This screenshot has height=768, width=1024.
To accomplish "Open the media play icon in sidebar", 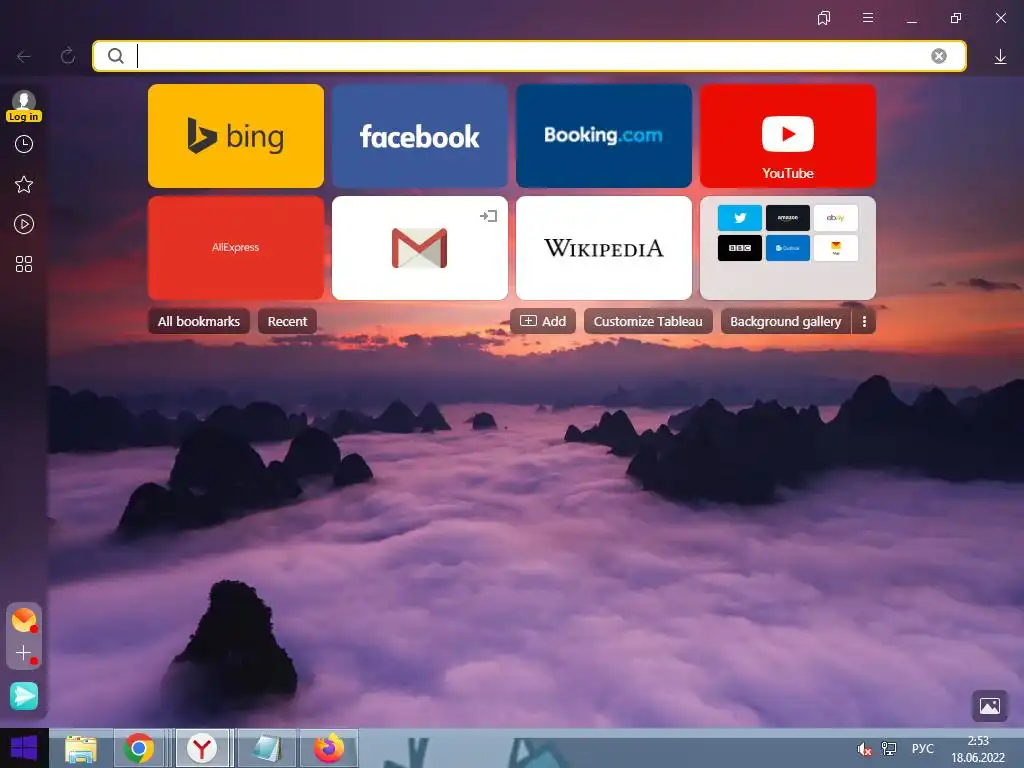I will click(x=24, y=224).
